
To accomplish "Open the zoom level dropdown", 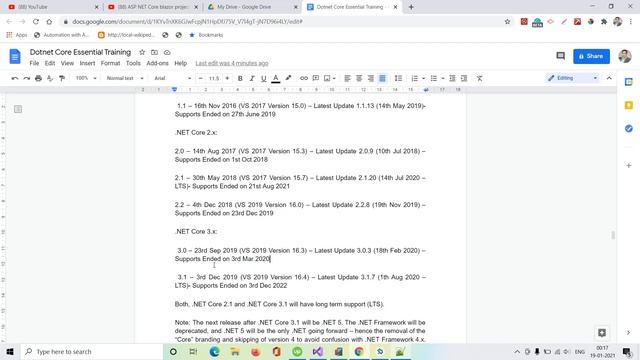I will pyautogui.click(x=86, y=78).
